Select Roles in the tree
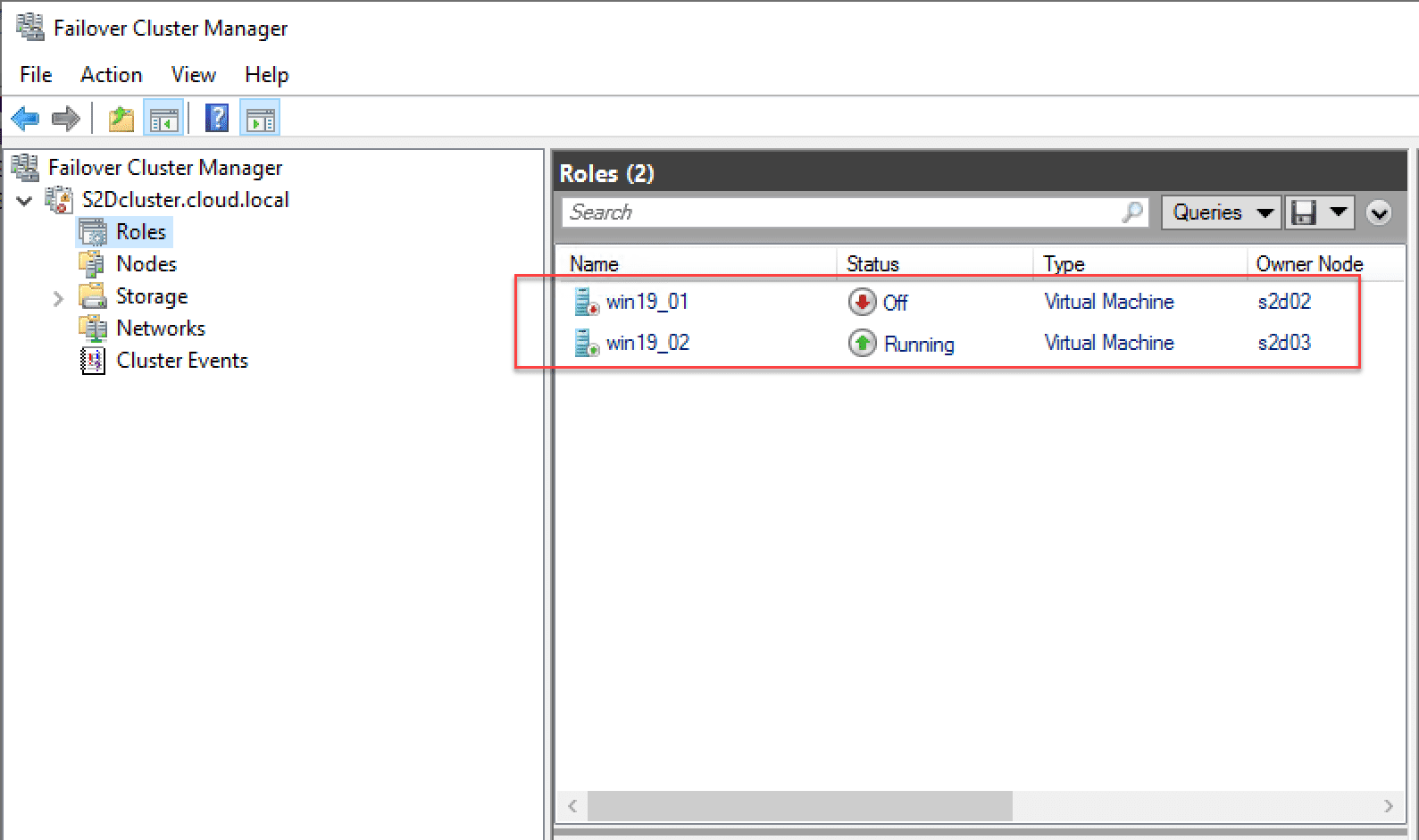The width and height of the screenshot is (1419, 840). (x=141, y=232)
